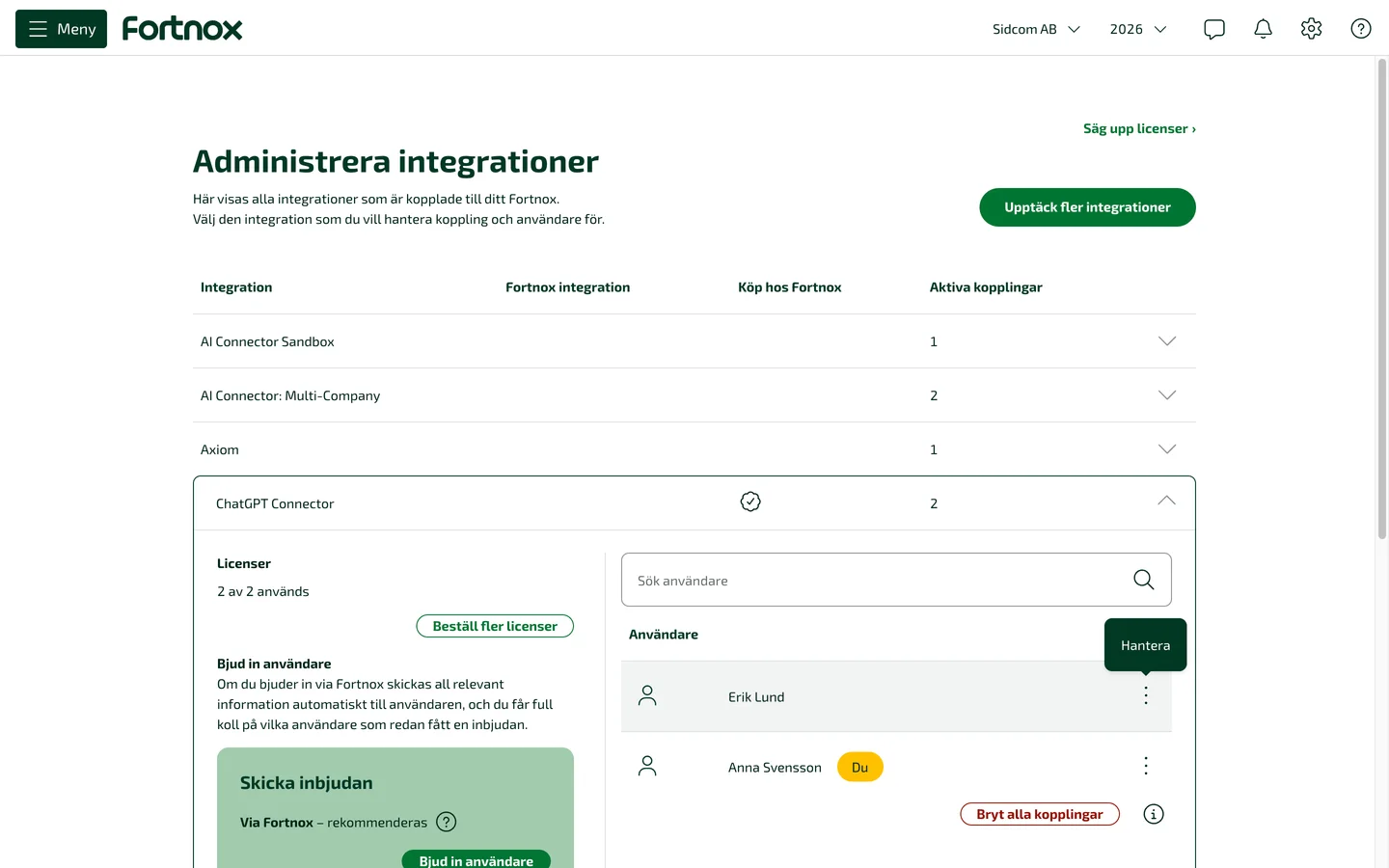1389x868 pixels.
Task: Click the Du badge beside Anna Svensson
Action: (860, 767)
